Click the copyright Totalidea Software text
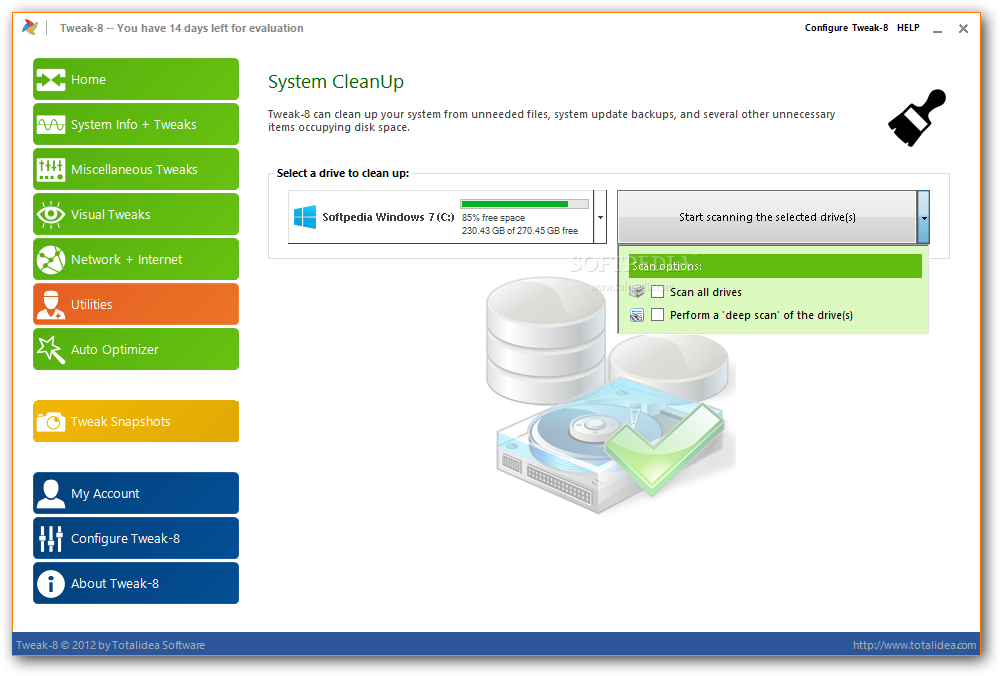This screenshot has width=1001, height=676. pos(110,645)
